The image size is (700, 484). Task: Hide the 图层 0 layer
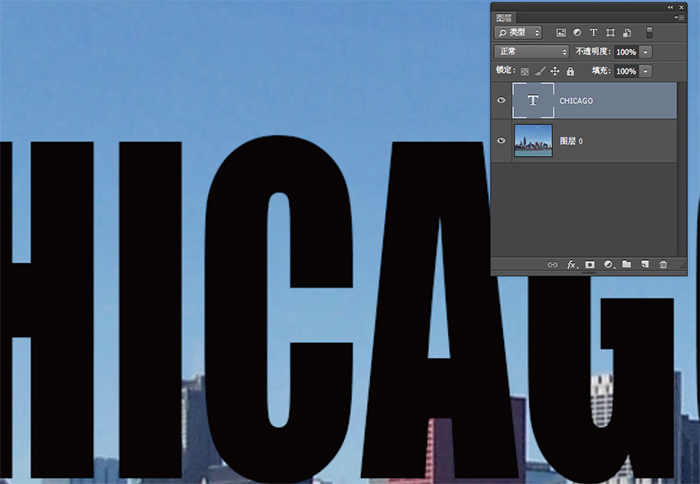point(501,141)
